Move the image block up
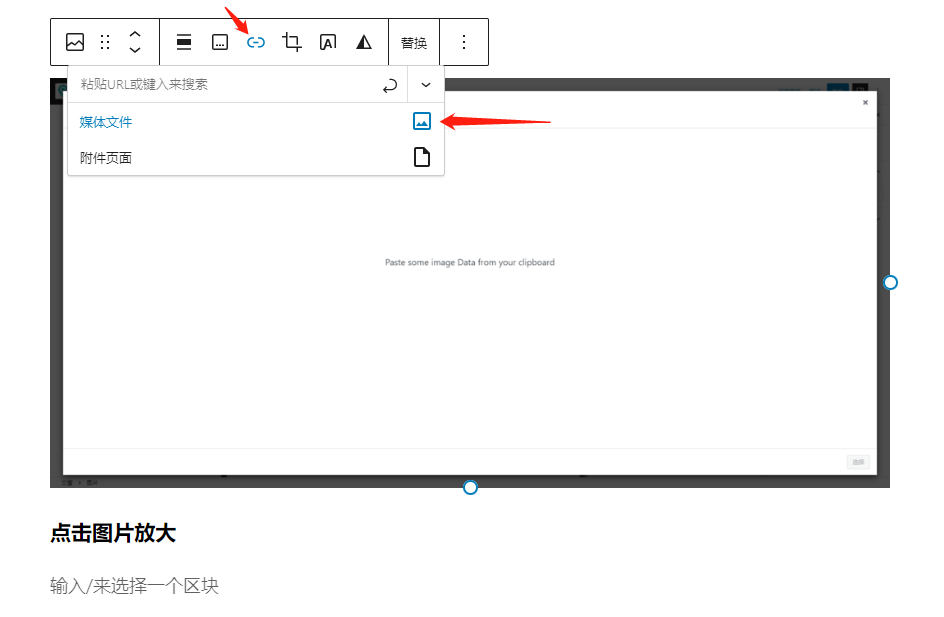This screenshot has width=944, height=617. click(x=135, y=34)
